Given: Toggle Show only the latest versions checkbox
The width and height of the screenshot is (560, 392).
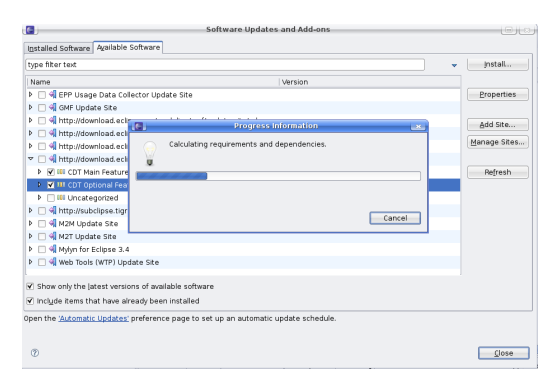Looking at the screenshot, I should tap(30, 286).
